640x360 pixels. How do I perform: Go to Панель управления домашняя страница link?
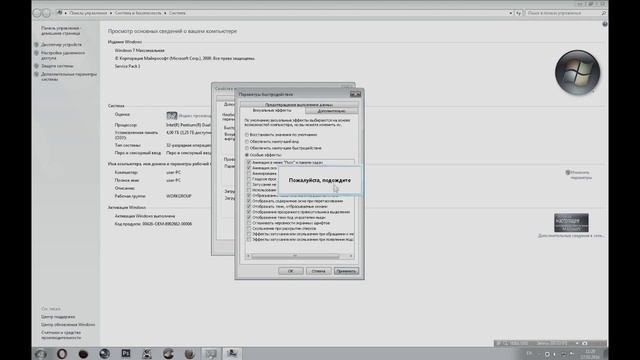coord(60,31)
